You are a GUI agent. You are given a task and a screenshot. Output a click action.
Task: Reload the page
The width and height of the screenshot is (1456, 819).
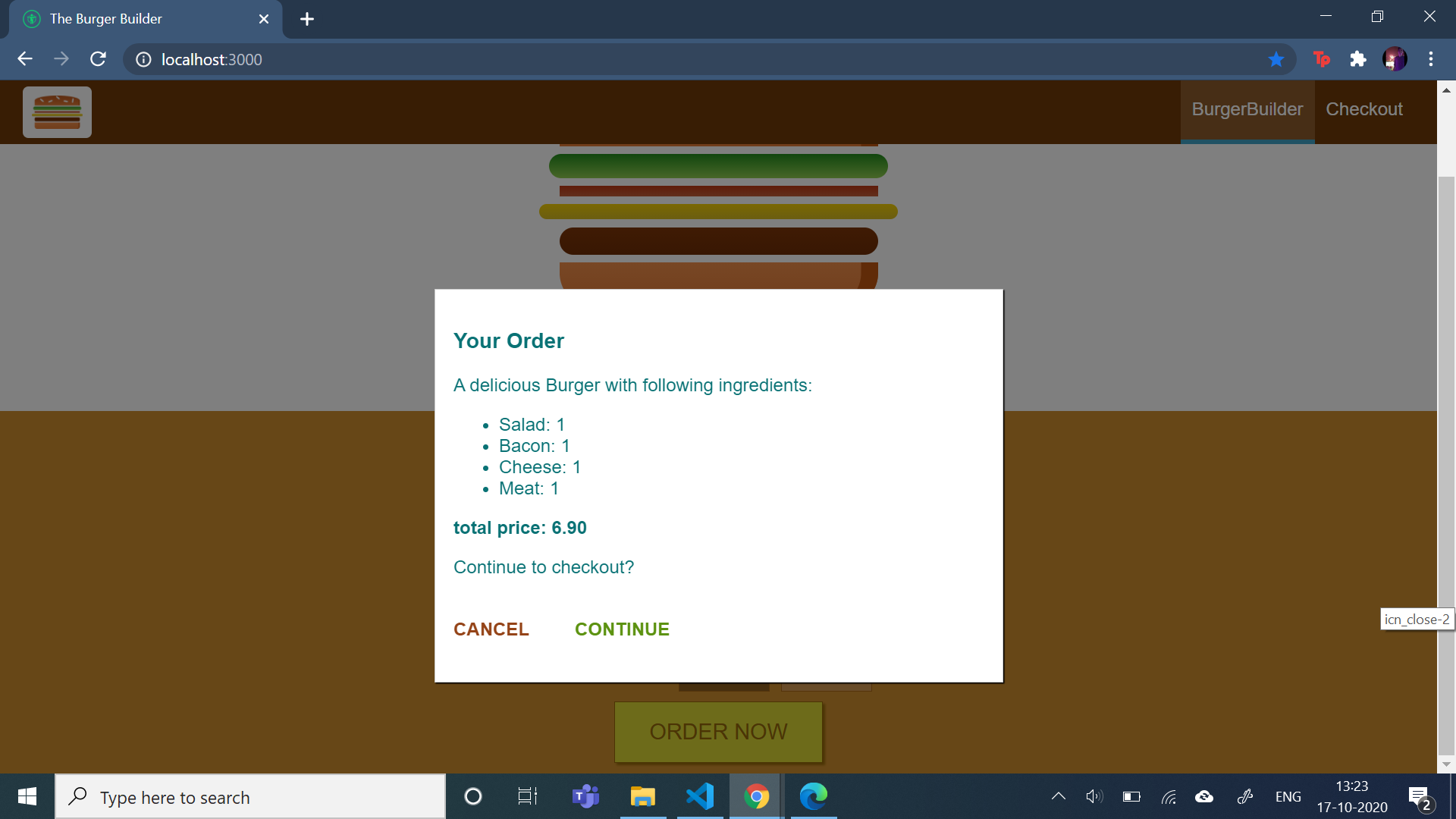click(98, 59)
